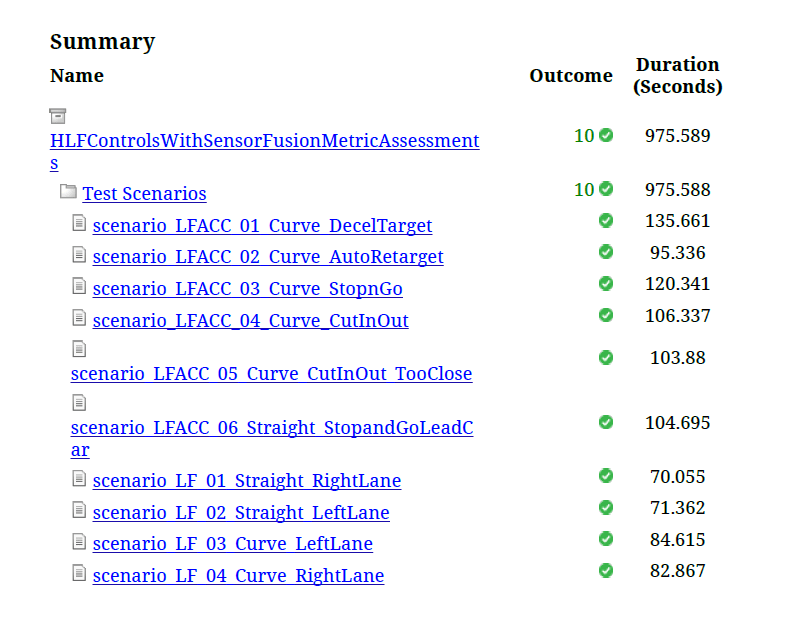Click the archive box icon above HLFControlsWithSensorFusionMetricAssessments
The width and height of the screenshot is (801, 621).
(58, 116)
